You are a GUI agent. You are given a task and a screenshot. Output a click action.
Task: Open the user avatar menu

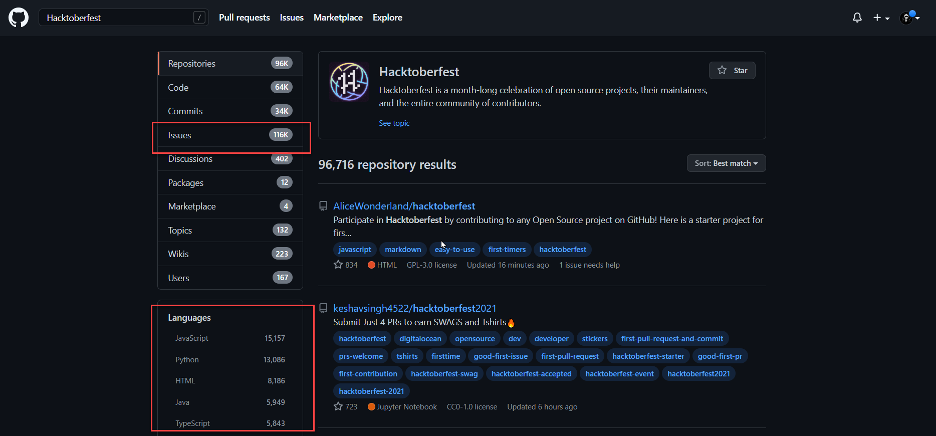tap(910, 18)
